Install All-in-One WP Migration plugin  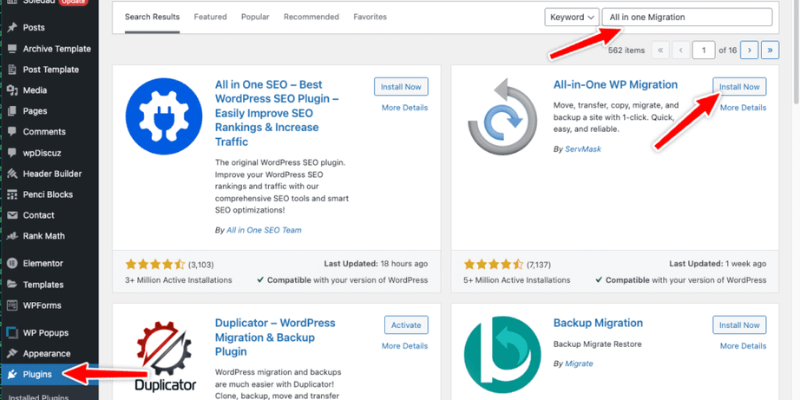tap(739, 87)
